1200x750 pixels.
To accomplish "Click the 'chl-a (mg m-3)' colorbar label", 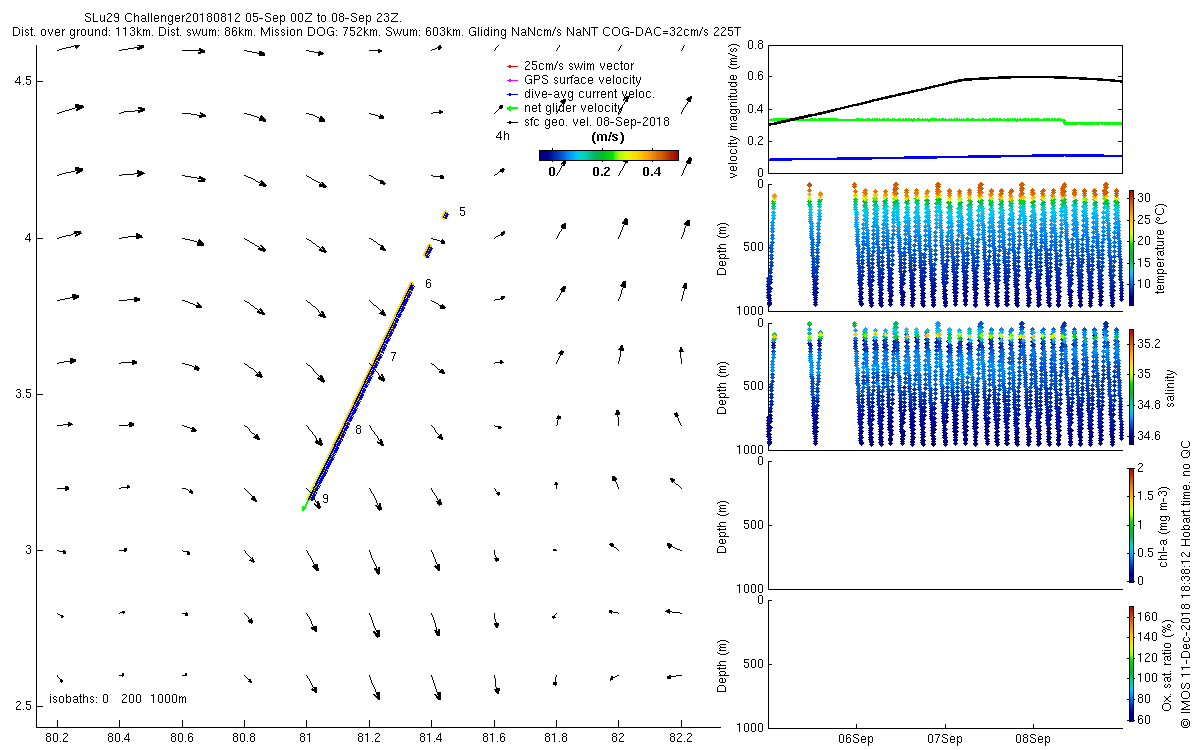I will tap(1163, 525).
